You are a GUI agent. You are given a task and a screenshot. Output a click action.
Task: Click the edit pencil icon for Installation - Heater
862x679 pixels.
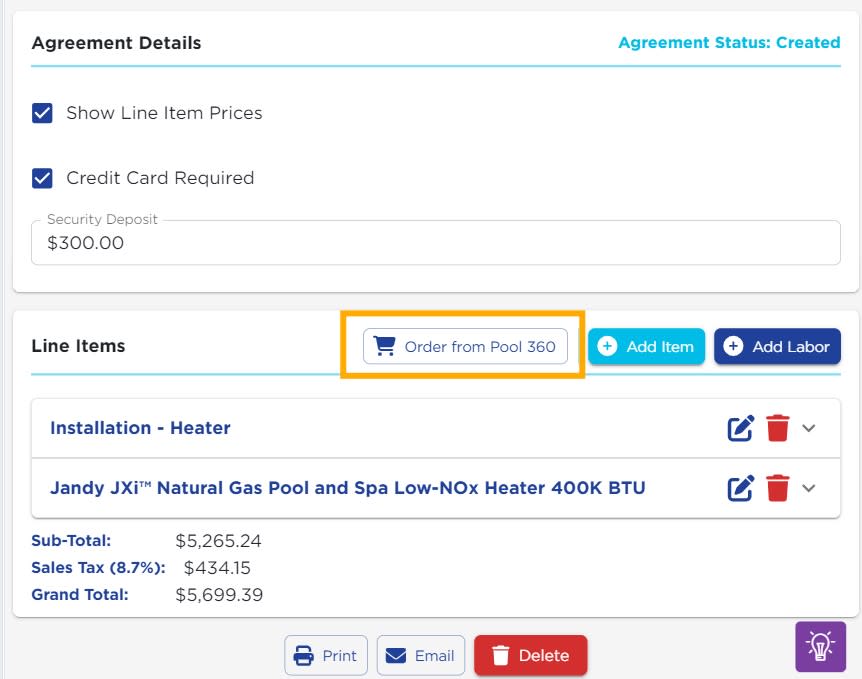[740, 428]
